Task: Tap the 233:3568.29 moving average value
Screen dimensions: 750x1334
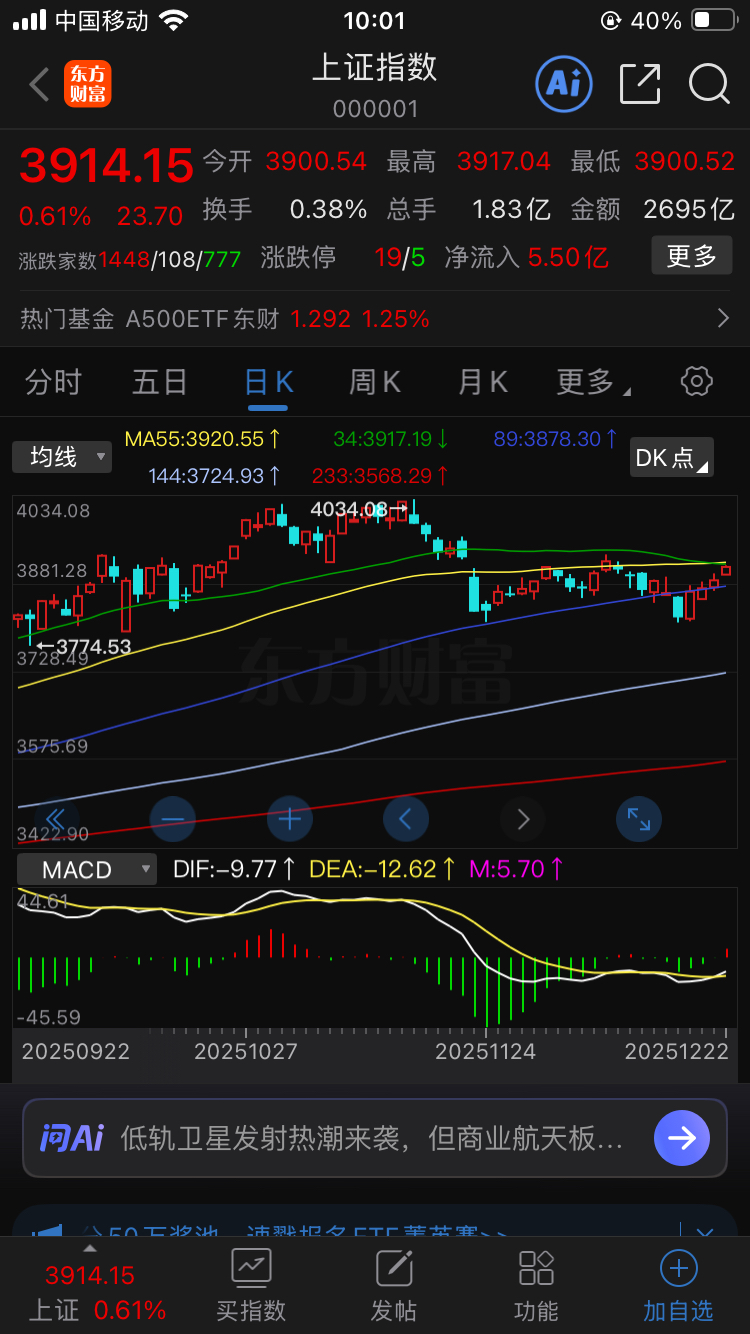Action: [380, 476]
